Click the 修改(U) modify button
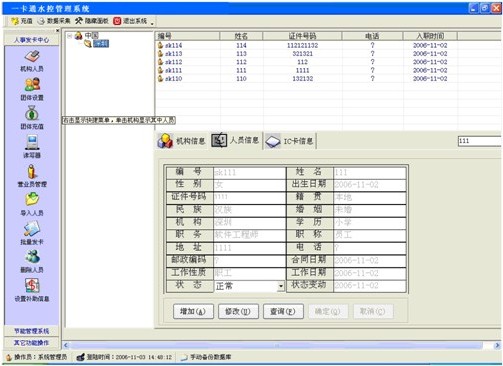This screenshot has height=366, width=503. tap(238, 311)
